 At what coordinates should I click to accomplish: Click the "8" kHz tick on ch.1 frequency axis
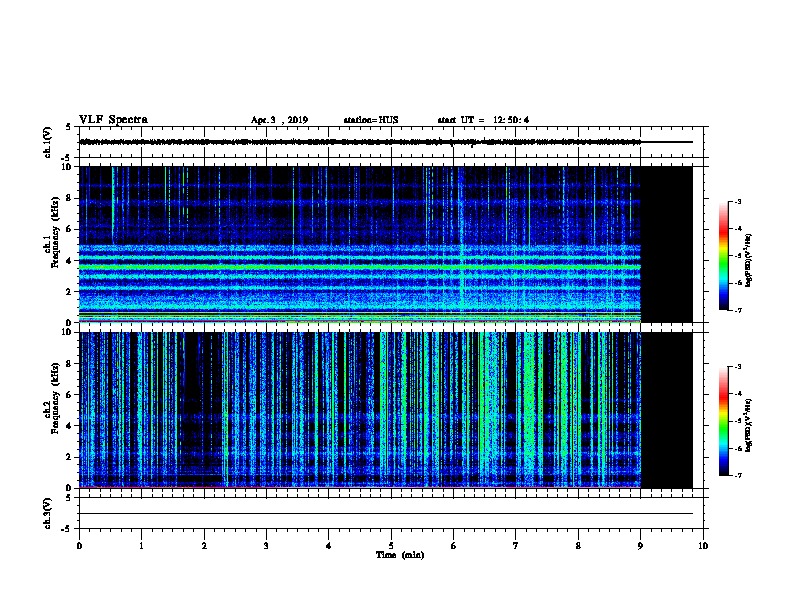pos(70,198)
